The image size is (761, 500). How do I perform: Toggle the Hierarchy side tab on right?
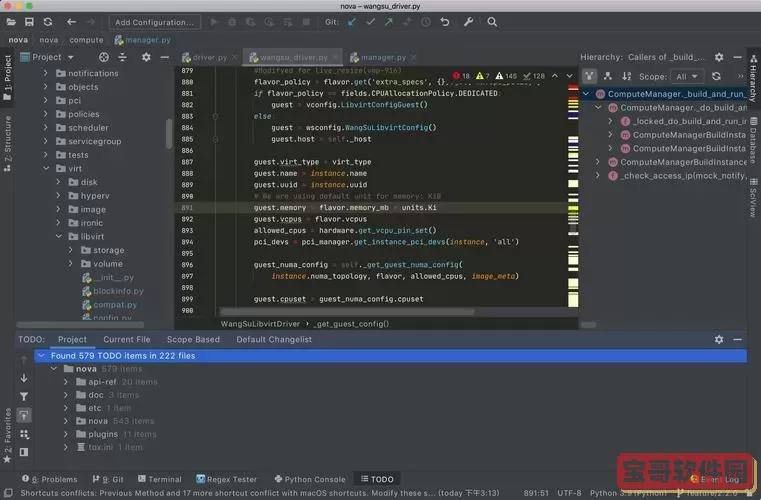[753, 78]
